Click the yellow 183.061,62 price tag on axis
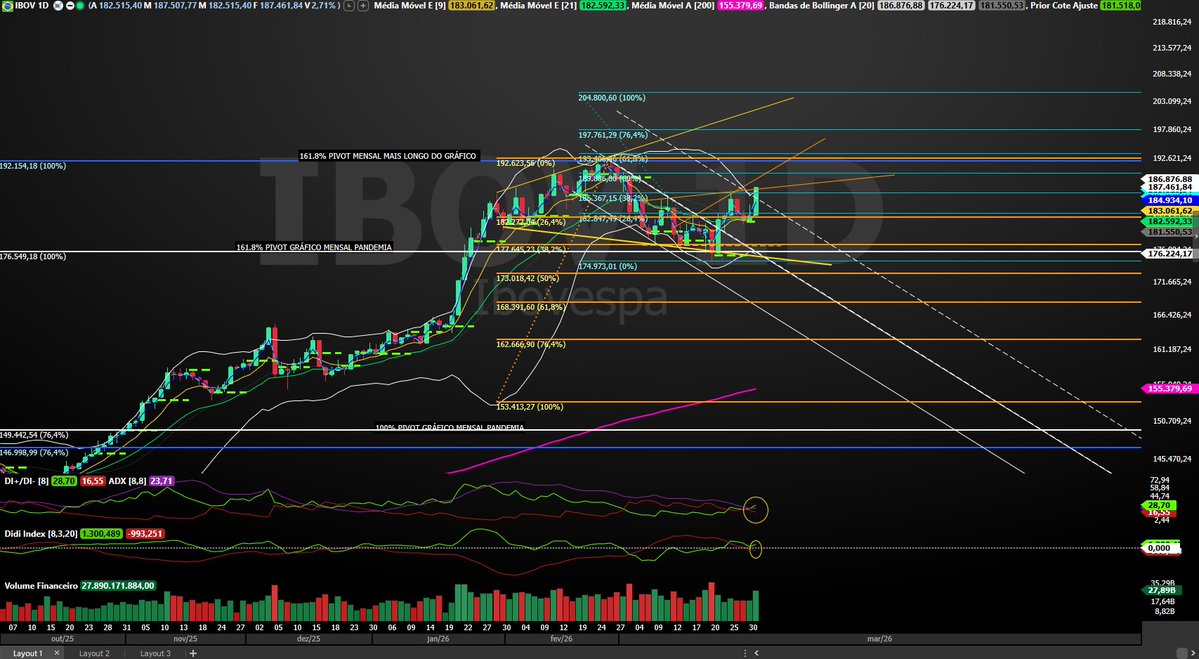The image size is (1199, 659). click(x=1170, y=211)
